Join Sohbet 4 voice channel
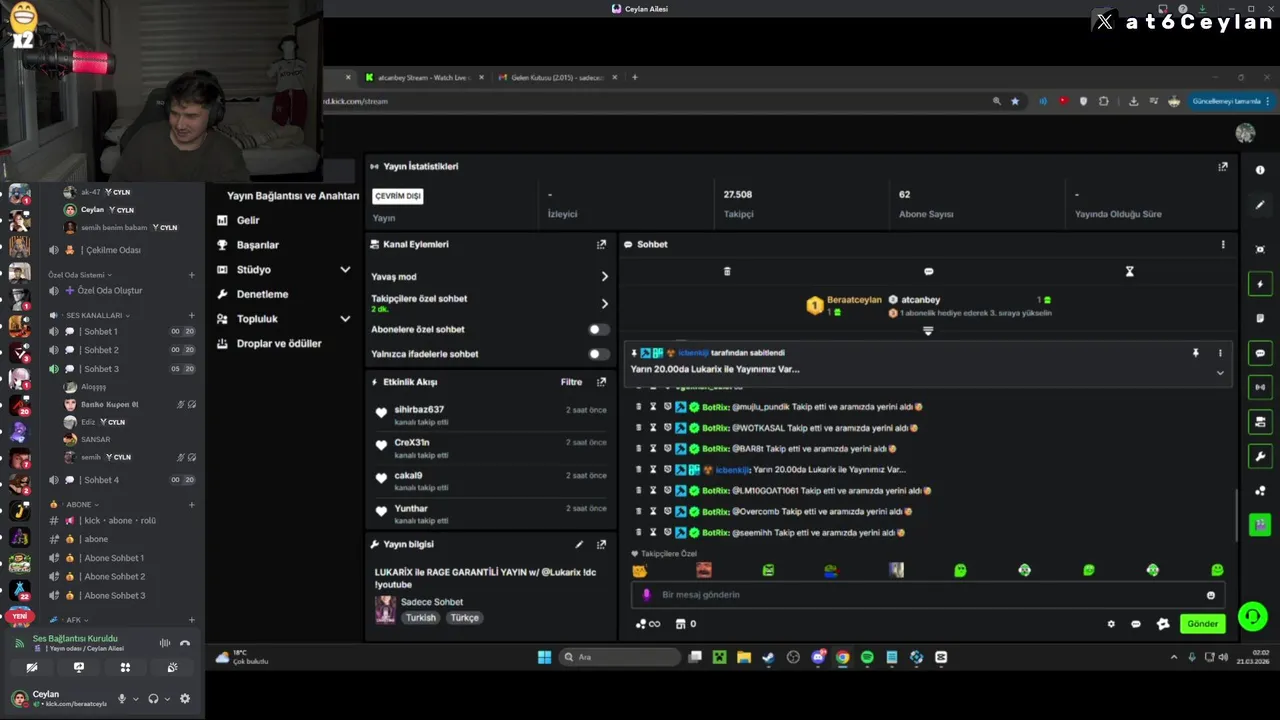 pyautogui.click(x=100, y=480)
